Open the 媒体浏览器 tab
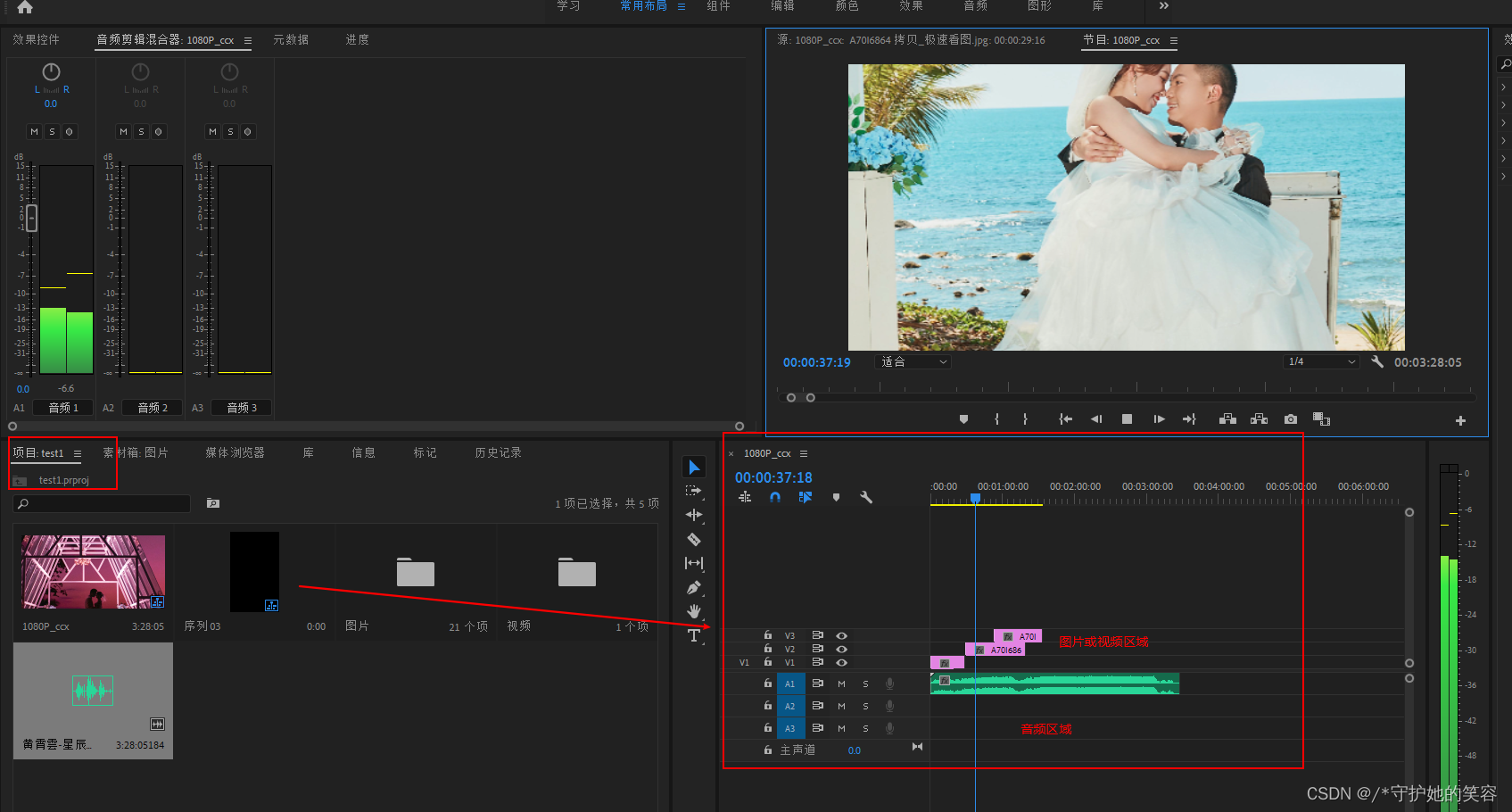The height and width of the screenshot is (812, 1512). coord(235,452)
